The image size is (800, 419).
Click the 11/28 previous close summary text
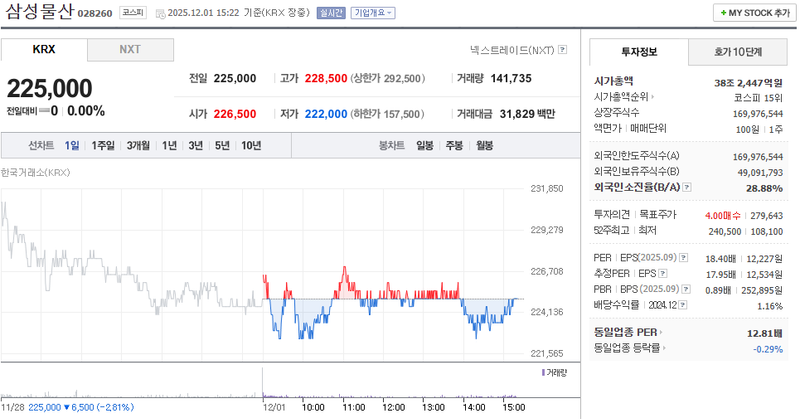click(67, 407)
